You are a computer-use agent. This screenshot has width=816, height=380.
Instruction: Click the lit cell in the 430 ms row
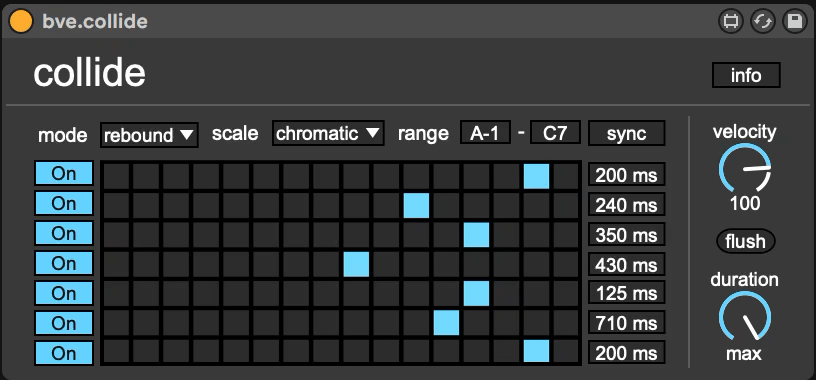356,264
